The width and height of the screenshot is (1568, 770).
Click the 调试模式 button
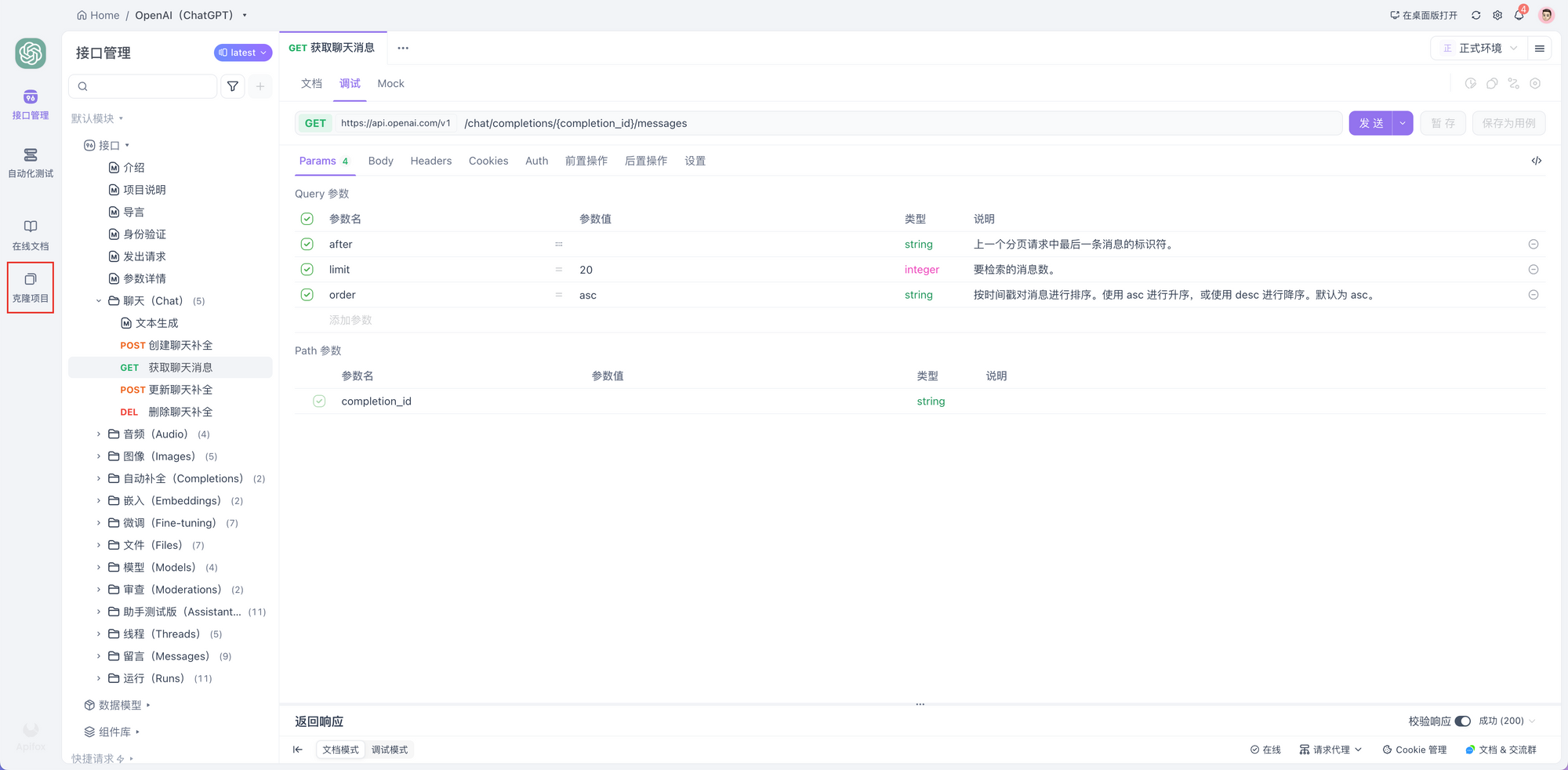coord(390,750)
